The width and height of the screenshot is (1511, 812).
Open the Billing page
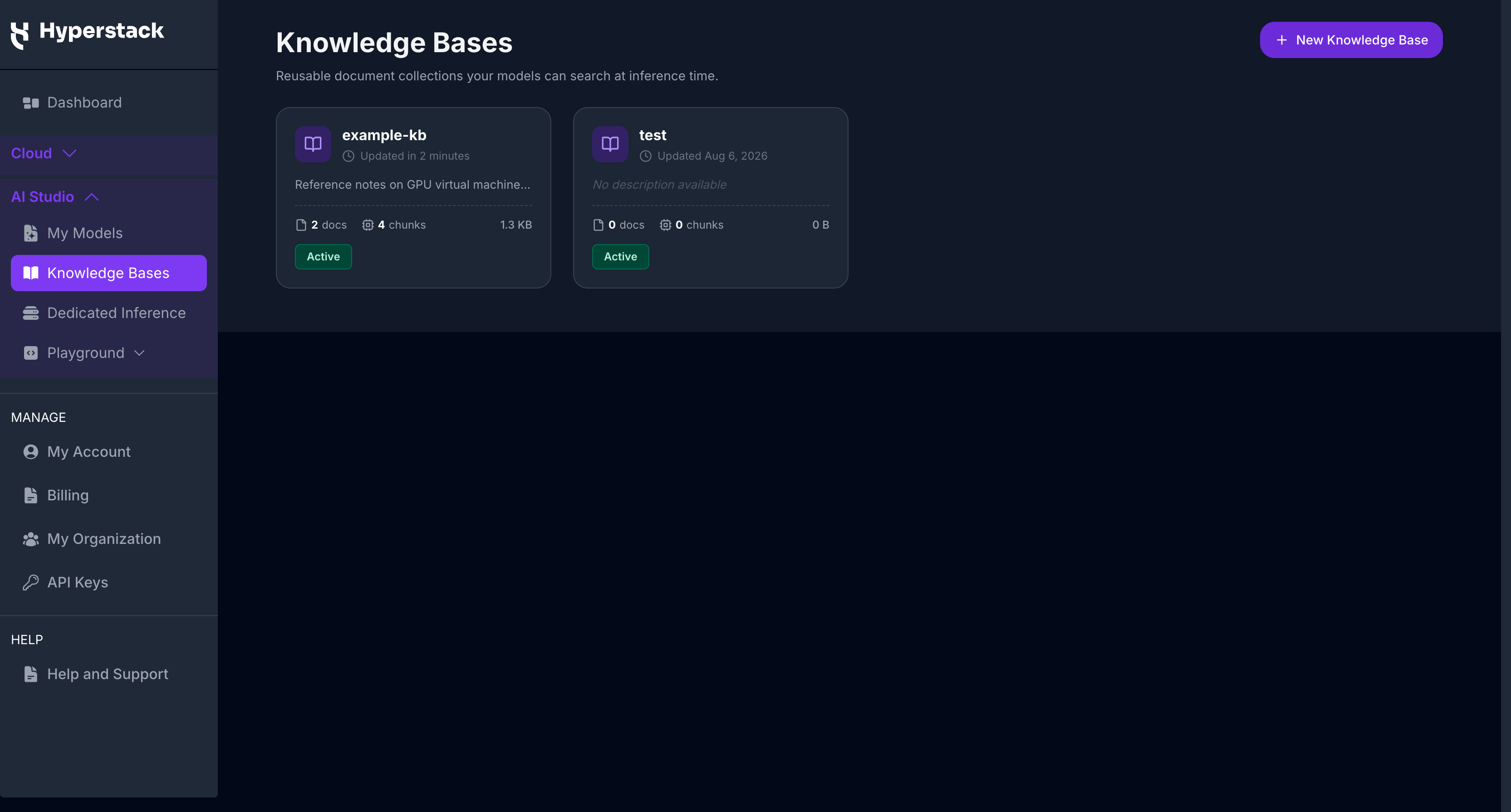coord(108,495)
